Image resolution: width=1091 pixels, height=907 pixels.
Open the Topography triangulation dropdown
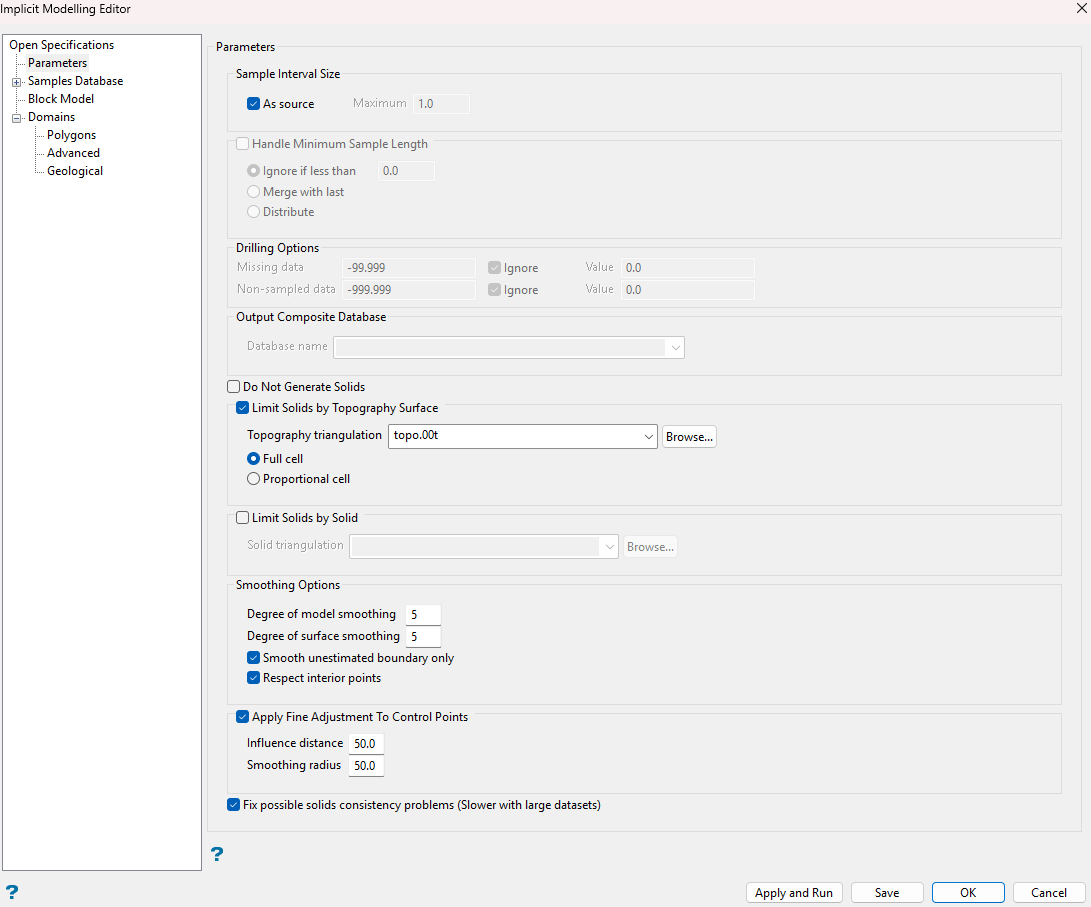click(648, 437)
